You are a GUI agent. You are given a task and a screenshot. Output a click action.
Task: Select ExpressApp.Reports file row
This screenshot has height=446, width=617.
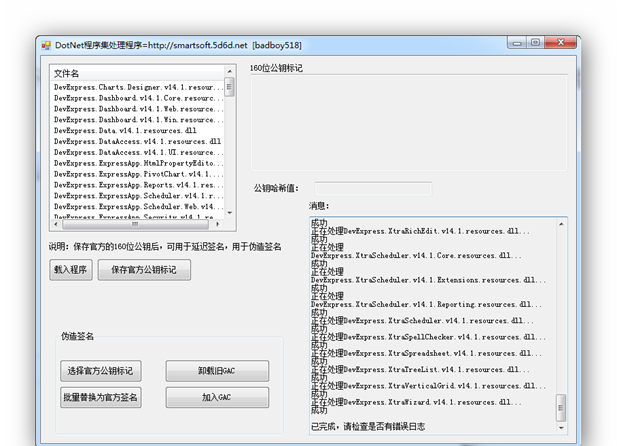137,185
